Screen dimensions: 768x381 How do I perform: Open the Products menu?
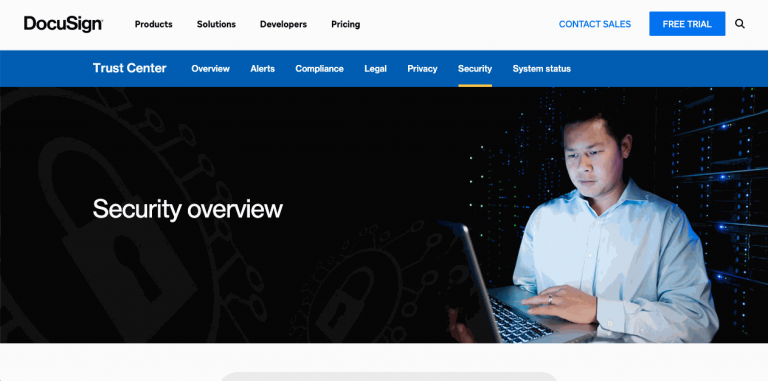pos(154,24)
